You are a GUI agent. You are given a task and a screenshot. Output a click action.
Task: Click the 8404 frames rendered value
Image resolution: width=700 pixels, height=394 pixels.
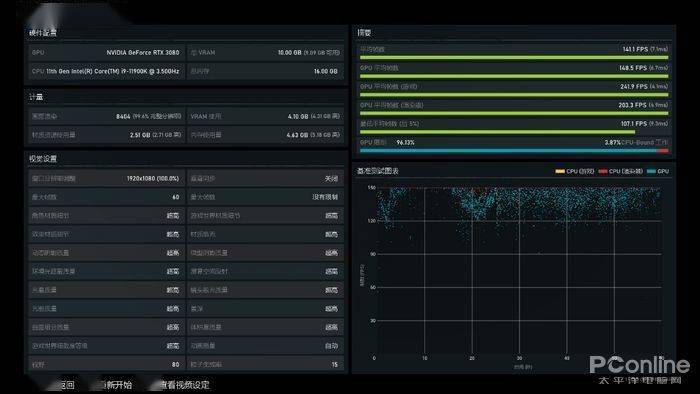click(123, 116)
